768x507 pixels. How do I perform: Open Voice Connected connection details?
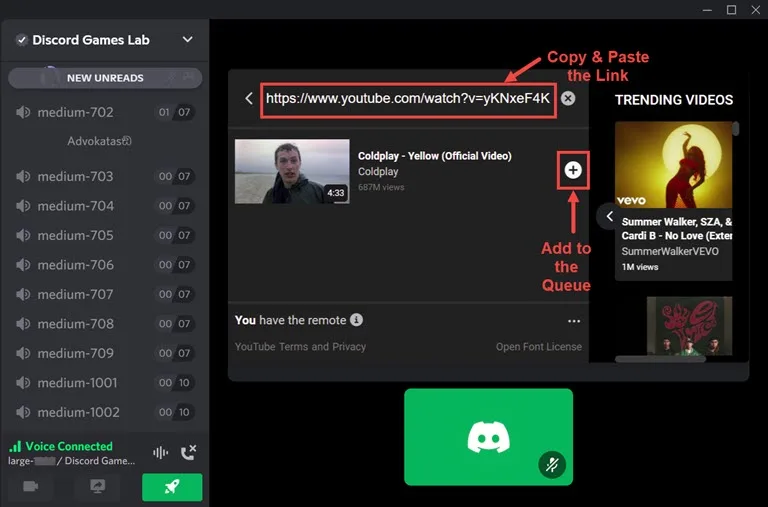coord(69,446)
